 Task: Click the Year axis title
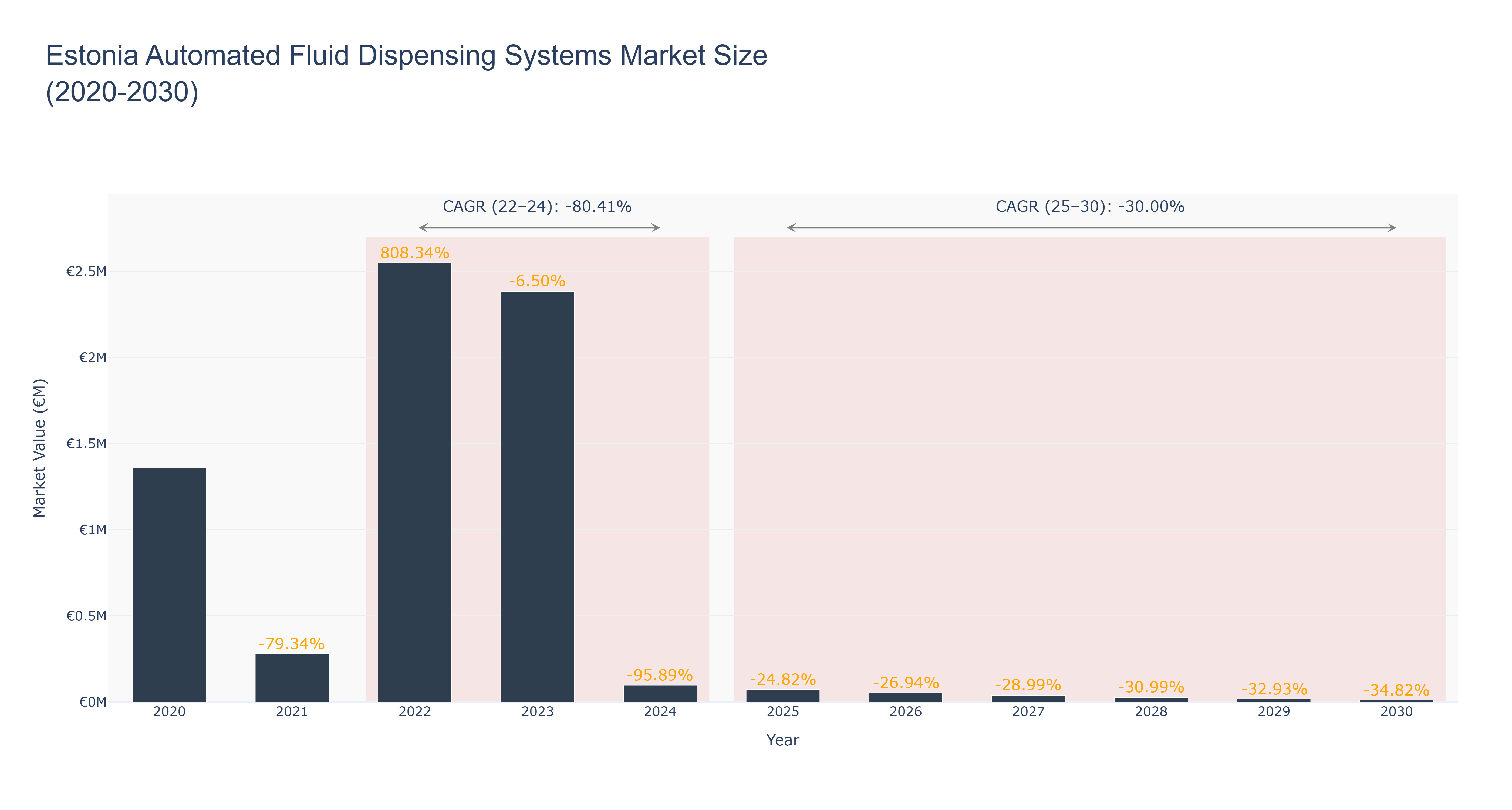pyautogui.click(x=782, y=740)
